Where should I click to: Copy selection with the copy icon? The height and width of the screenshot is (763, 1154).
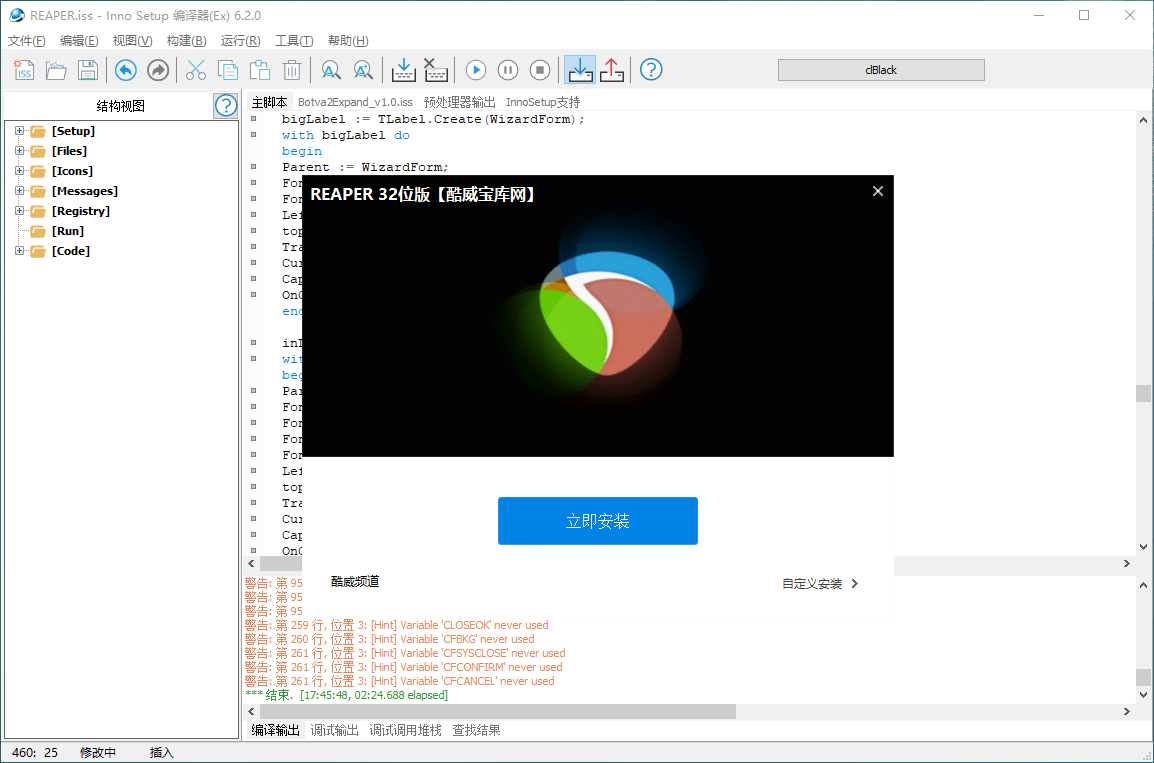tap(228, 70)
